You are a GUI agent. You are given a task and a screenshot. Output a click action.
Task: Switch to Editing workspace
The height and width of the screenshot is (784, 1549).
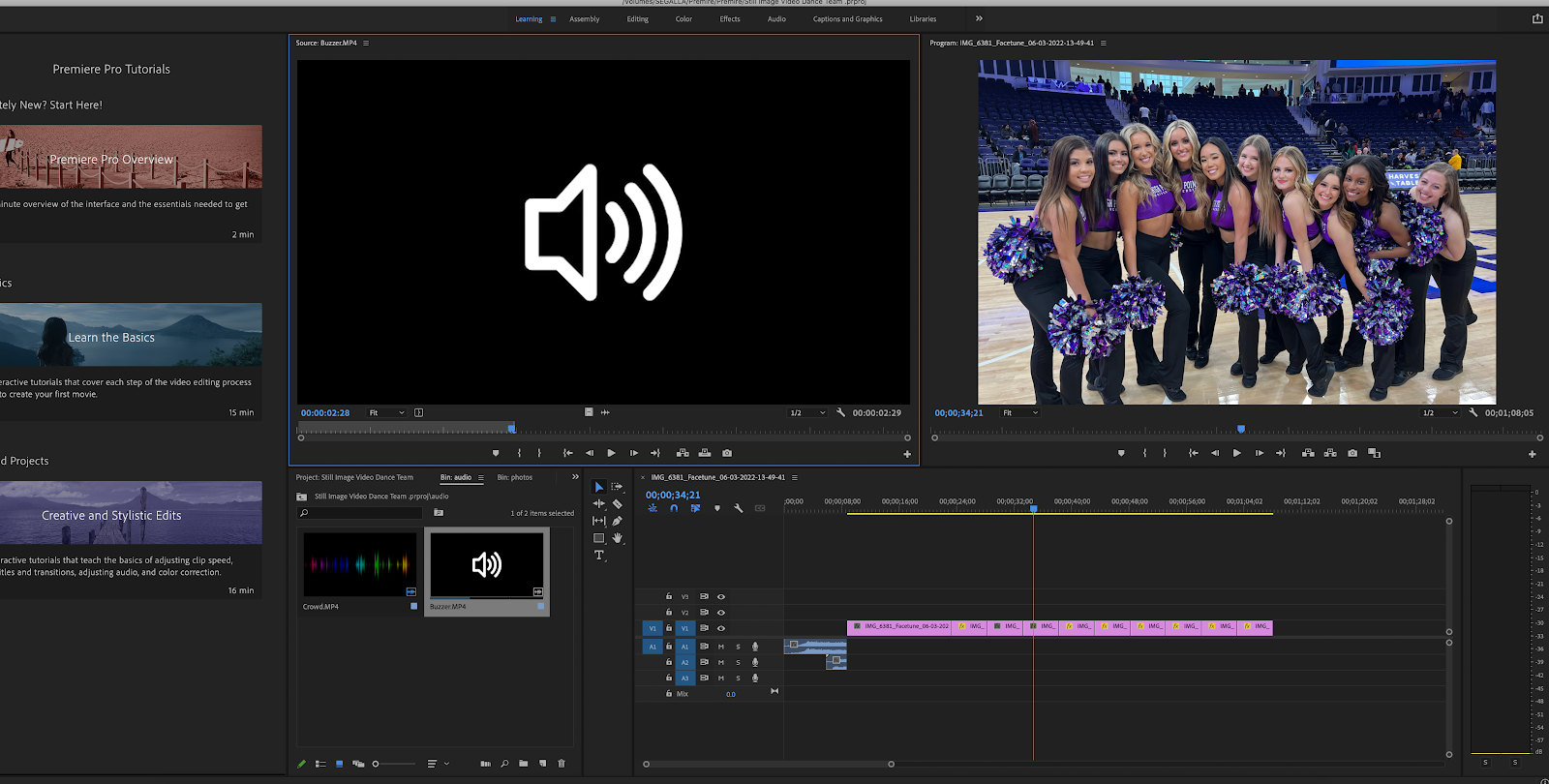click(x=637, y=19)
